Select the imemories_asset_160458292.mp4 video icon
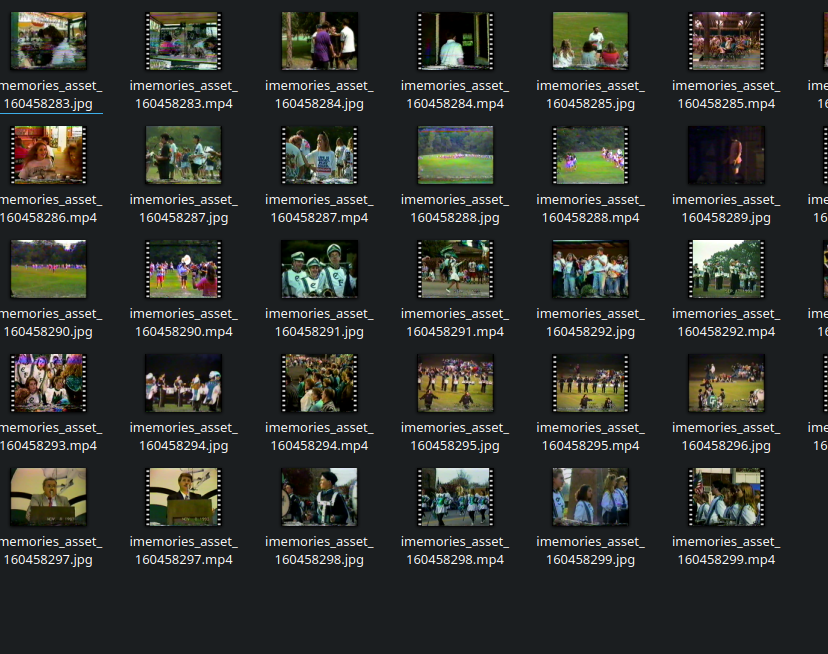The height and width of the screenshot is (654, 828). click(x=726, y=269)
